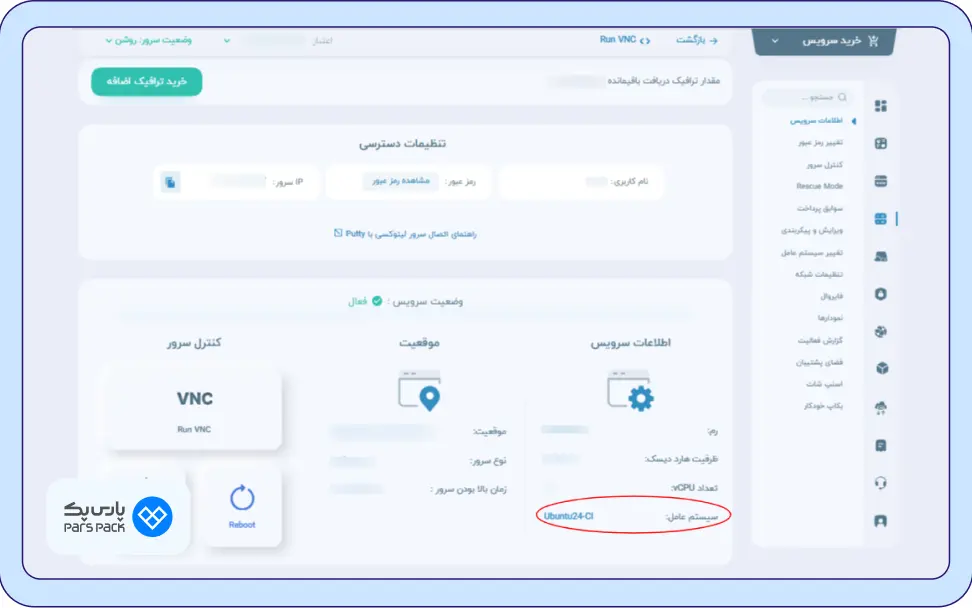Click the shield icon in sidebar
This screenshot has width=972, height=608.
(880, 294)
